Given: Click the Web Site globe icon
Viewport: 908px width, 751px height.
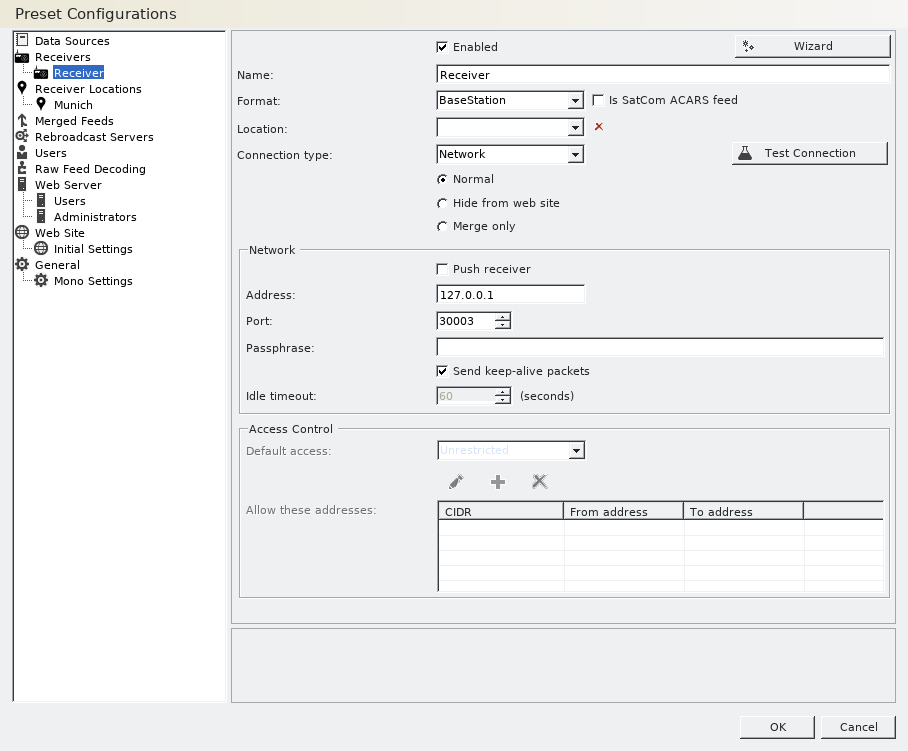Looking at the screenshot, I should click(22, 233).
